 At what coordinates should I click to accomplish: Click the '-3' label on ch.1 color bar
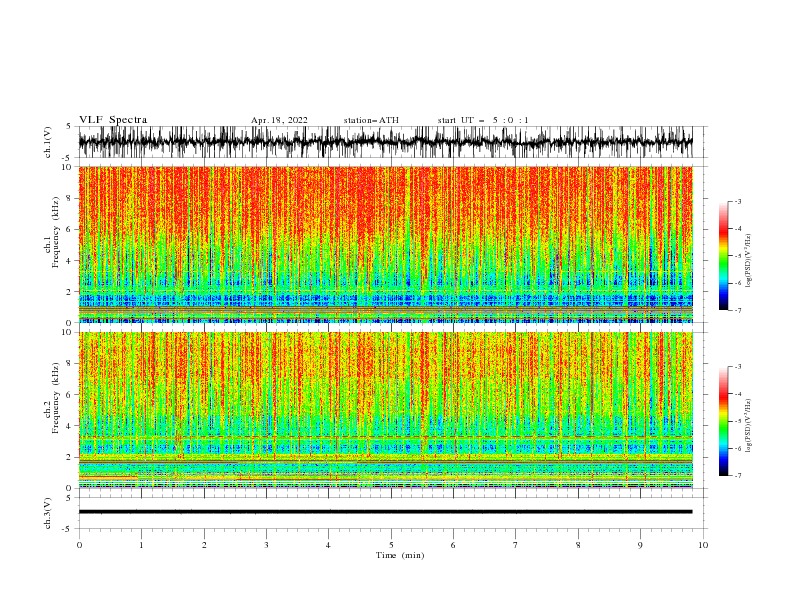pyautogui.click(x=737, y=201)
